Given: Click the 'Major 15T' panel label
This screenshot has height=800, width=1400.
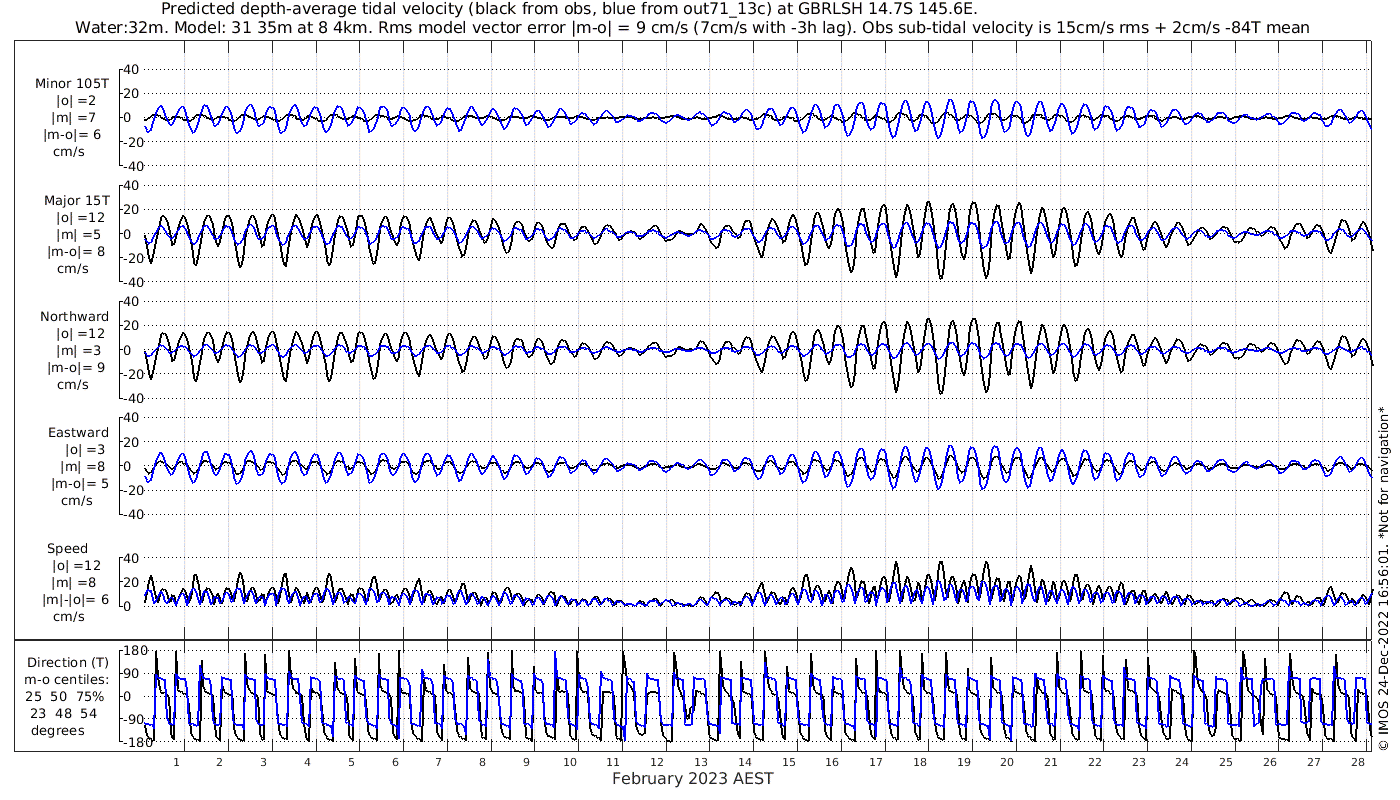Looking at the screenshot, I should (x=77, y=200).
